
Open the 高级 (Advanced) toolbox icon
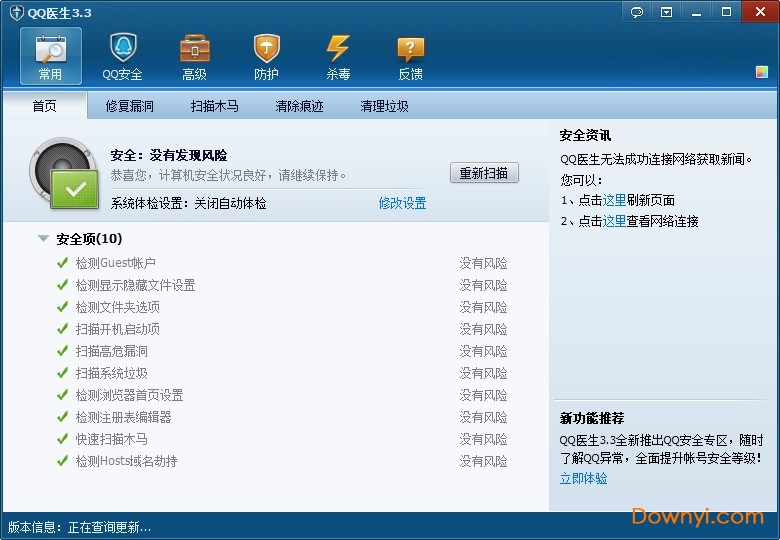coord(194,56)
